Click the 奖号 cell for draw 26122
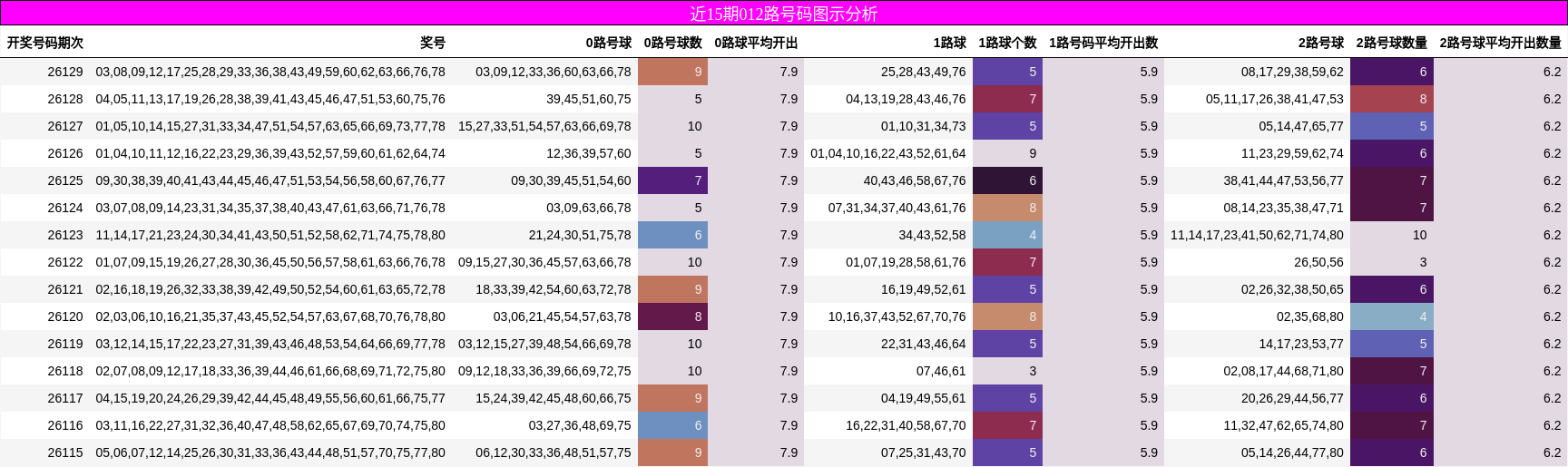Screen dimensions: 1568x467 270,262
